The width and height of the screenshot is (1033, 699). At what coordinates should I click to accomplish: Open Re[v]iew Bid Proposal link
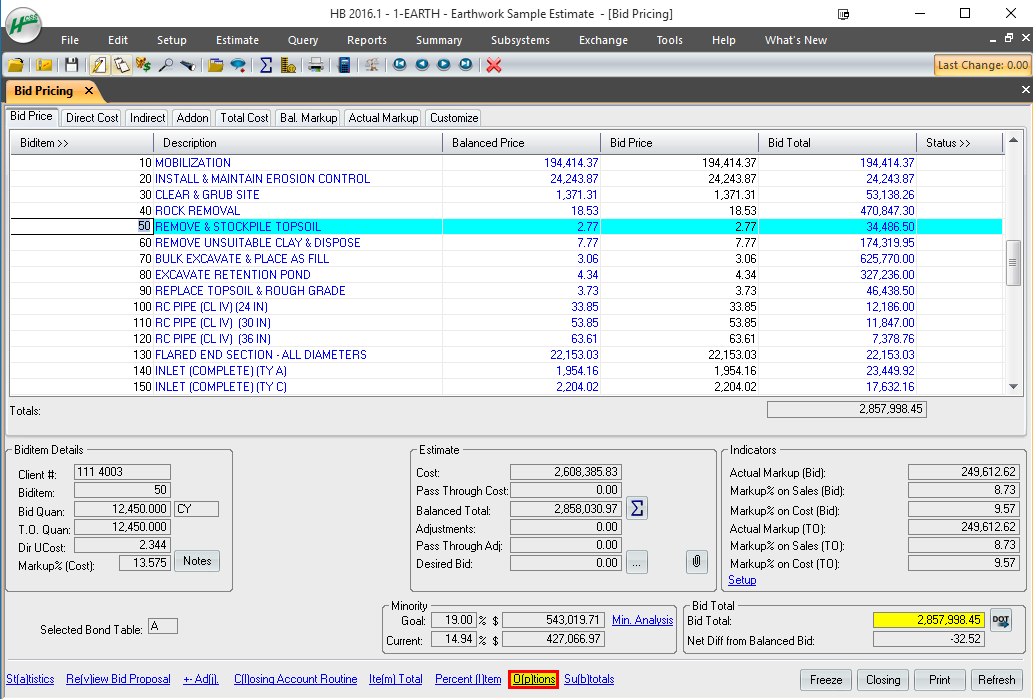pos(118,679)
